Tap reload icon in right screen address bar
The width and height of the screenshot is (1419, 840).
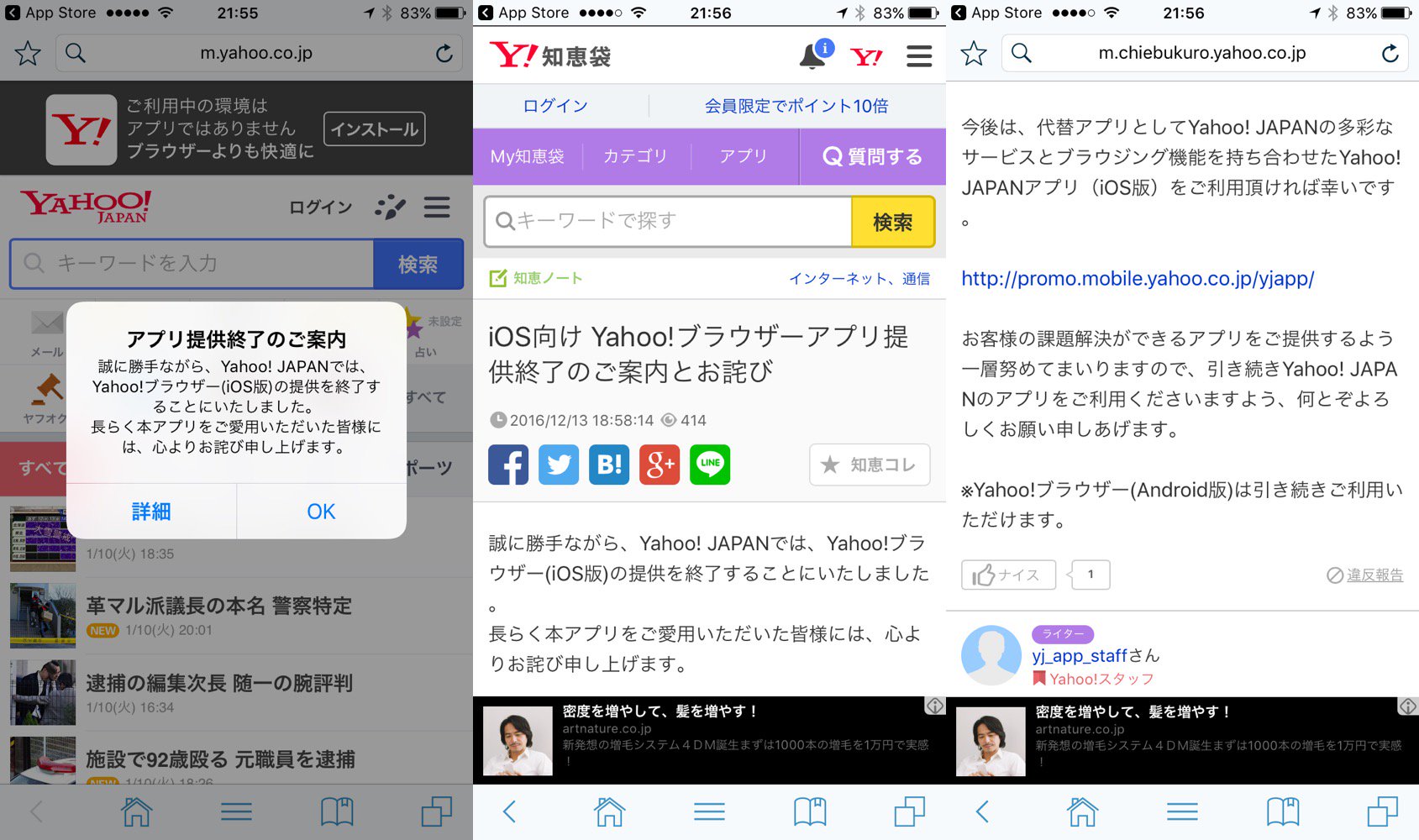(1390, 53)
